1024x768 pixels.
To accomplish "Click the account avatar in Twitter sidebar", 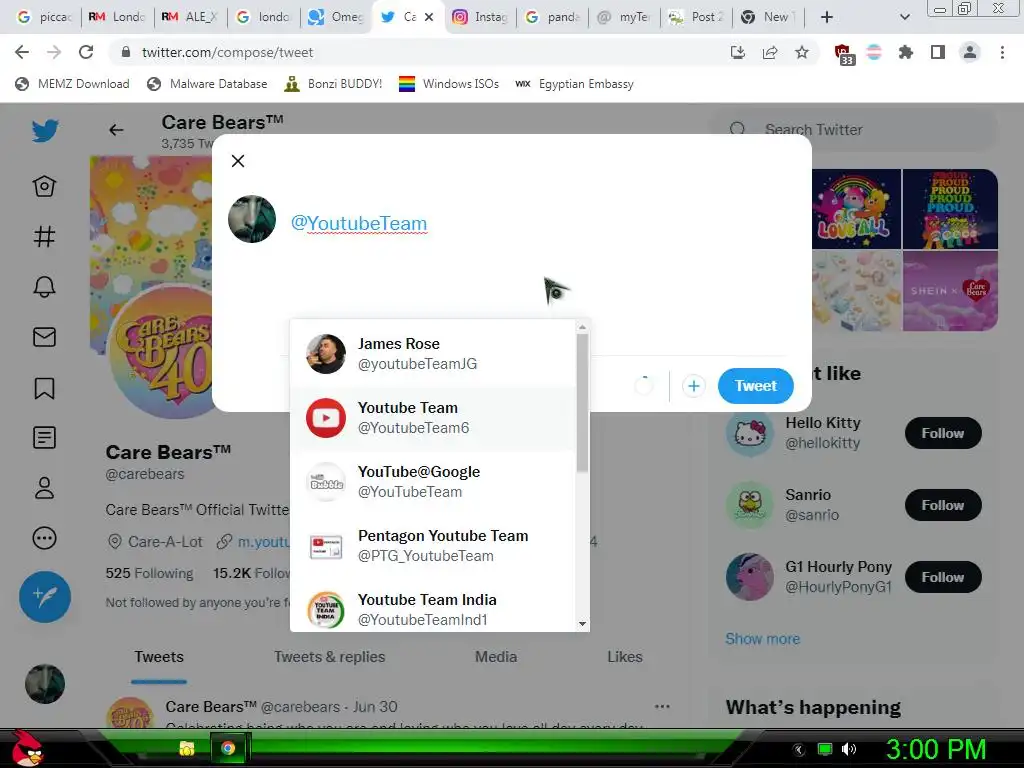I will 45,684.
